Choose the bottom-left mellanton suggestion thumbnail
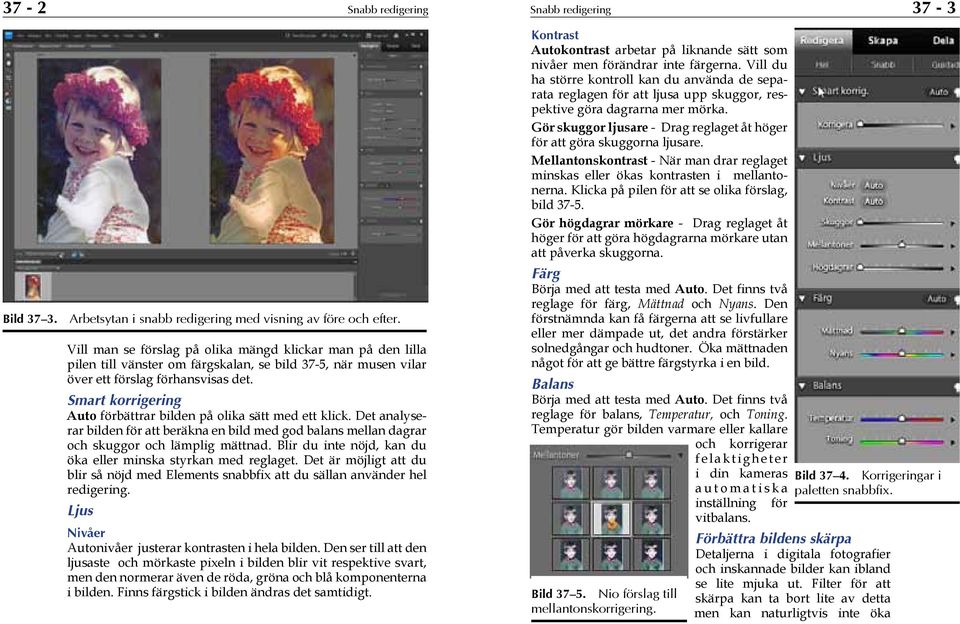960x624 pixels. [x=571, y=554]
